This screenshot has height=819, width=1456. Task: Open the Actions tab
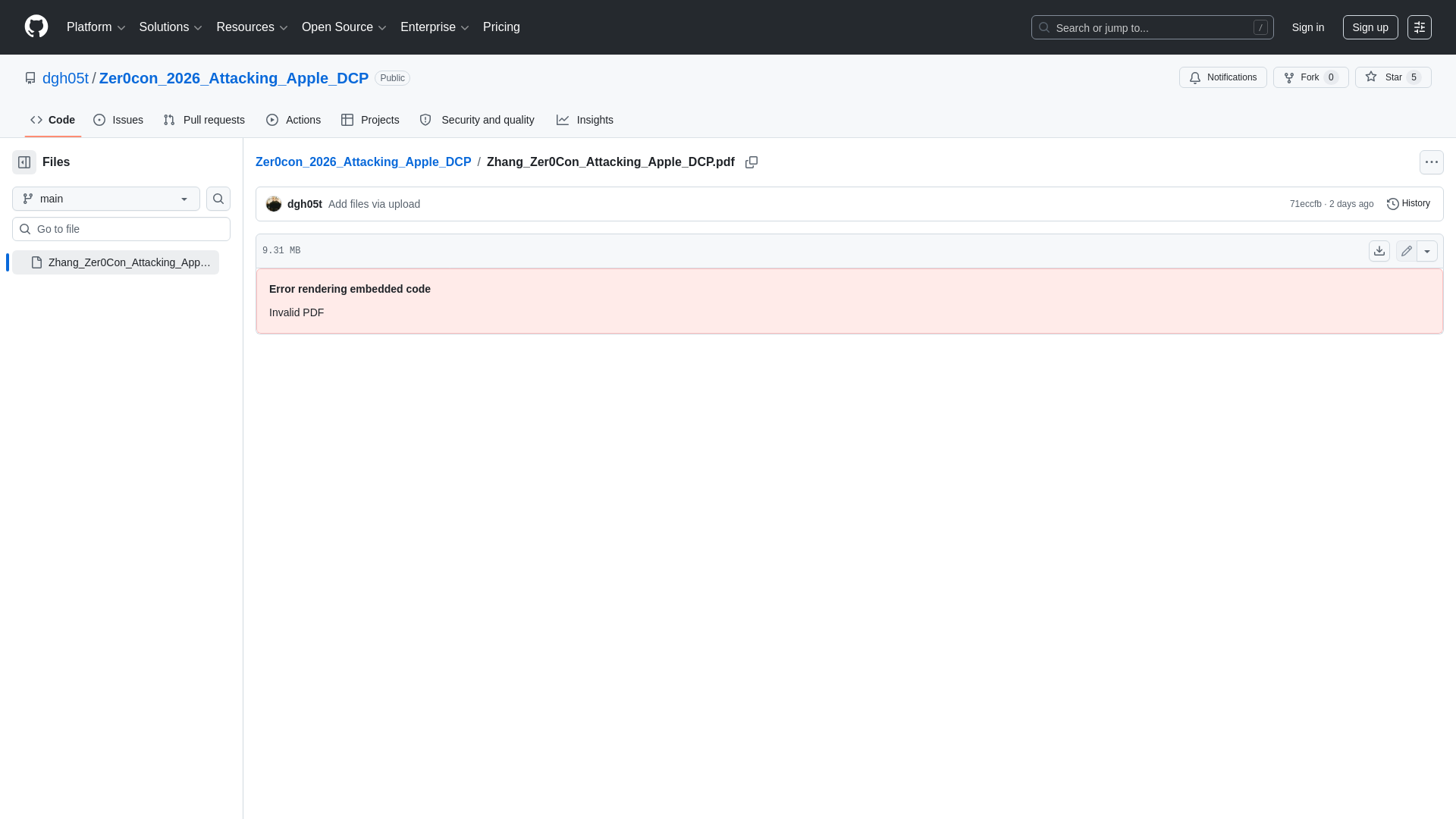tap(293, 120)
